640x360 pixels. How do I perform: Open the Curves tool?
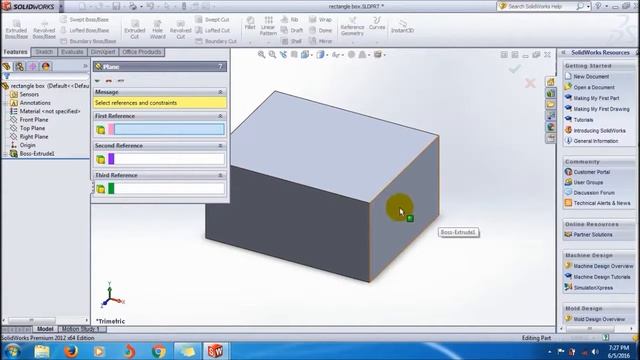(x=377, y=24)
